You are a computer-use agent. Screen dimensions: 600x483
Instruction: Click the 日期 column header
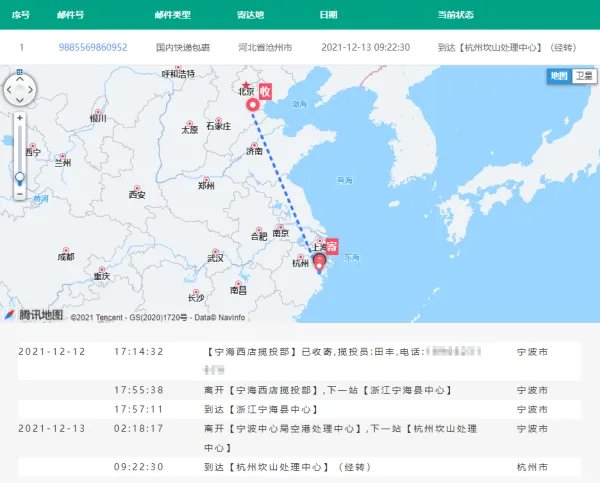pyautogui.click(x=328, y=15)
